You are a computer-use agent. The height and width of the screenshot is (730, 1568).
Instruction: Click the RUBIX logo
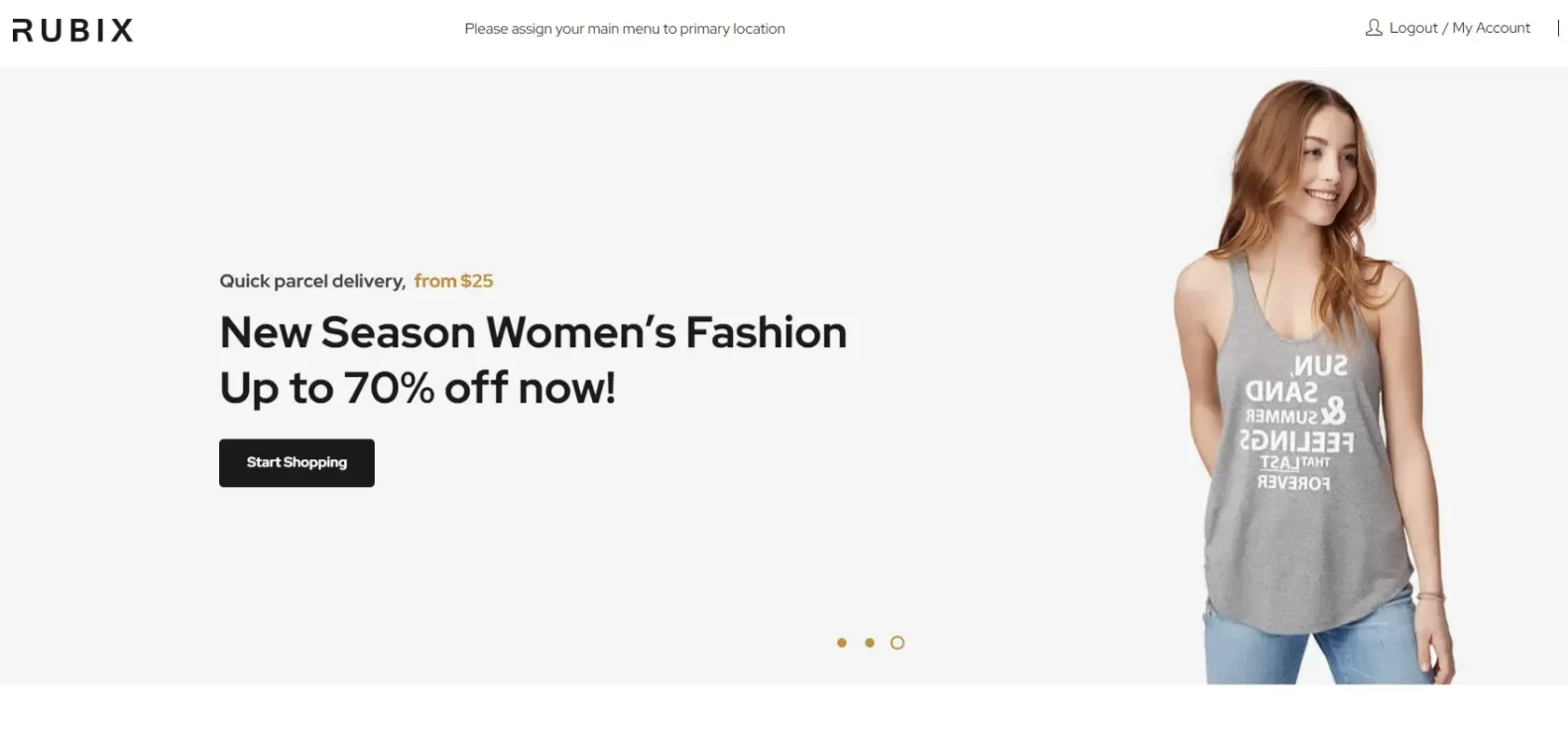coord(72,31)
